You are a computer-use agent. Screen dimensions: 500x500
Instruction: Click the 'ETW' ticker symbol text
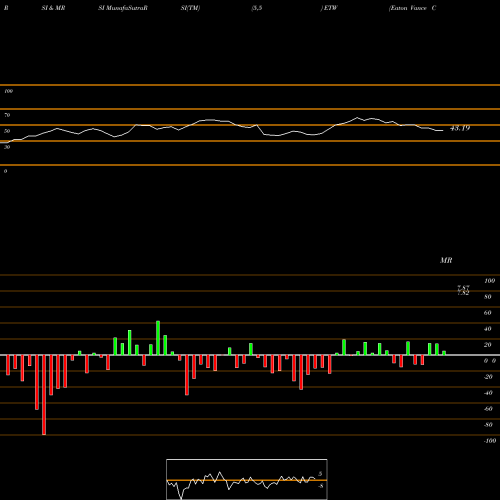tap(330, 8)
